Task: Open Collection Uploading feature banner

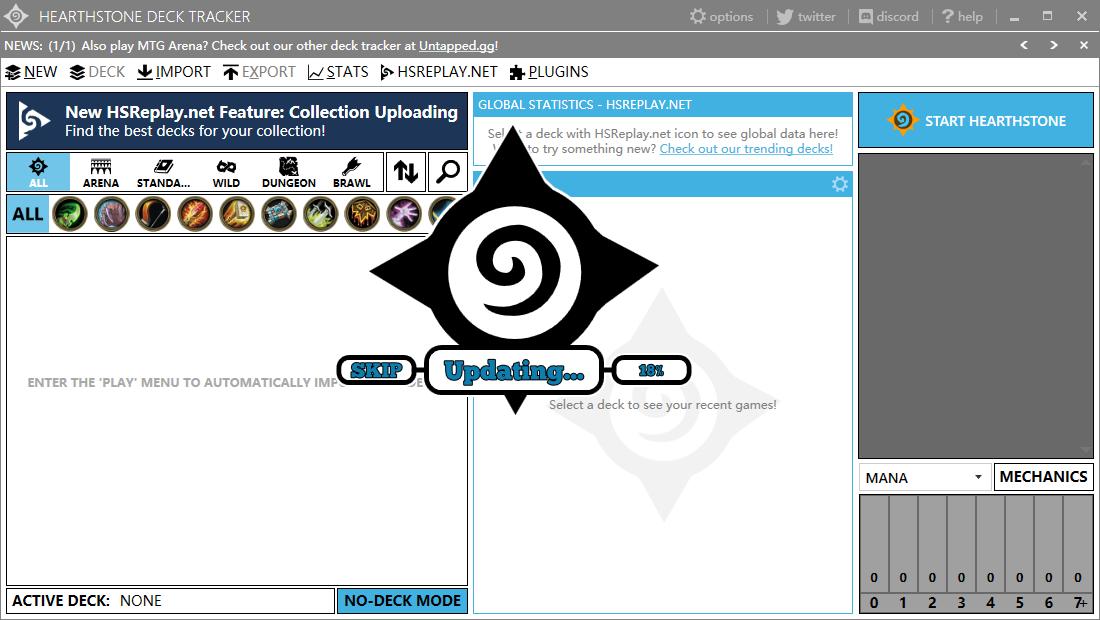Action: click(x=237, y=121)
